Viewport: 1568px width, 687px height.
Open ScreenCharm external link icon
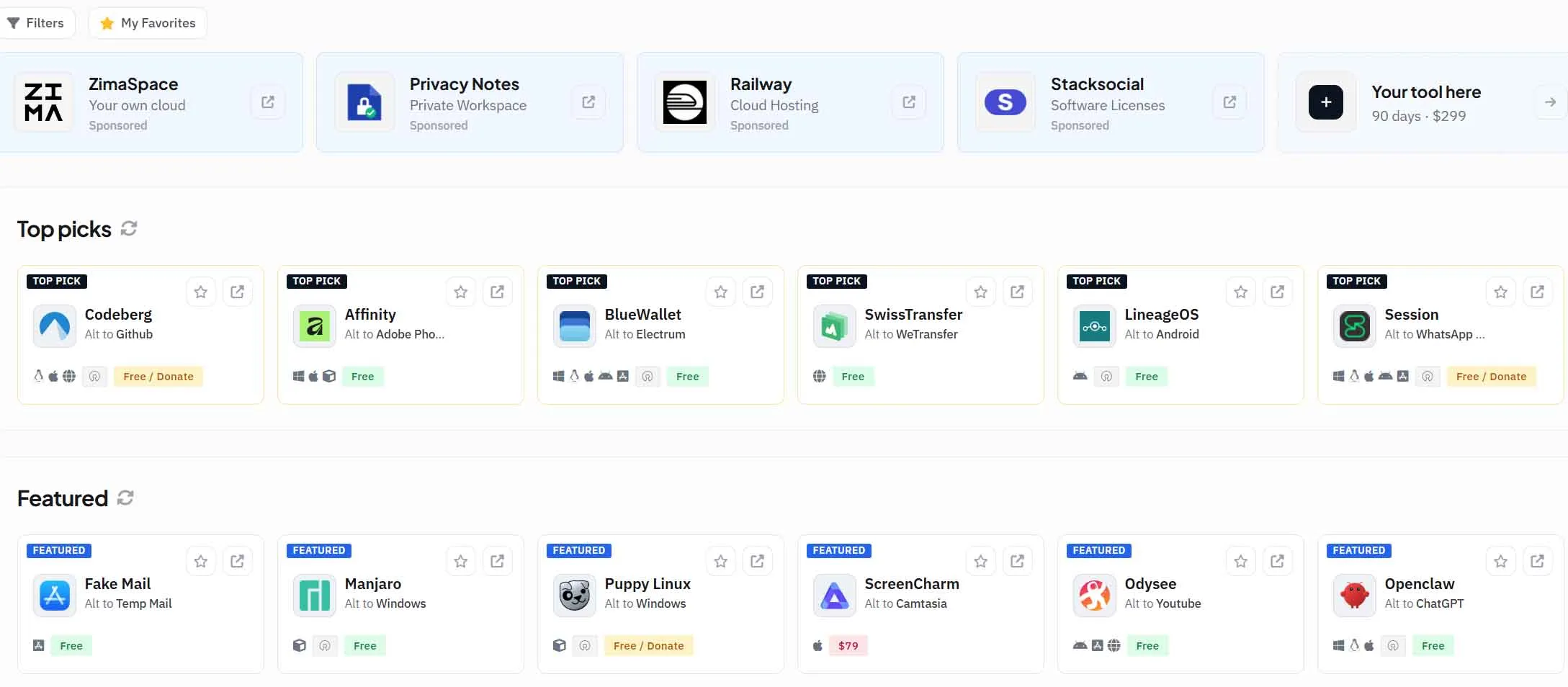click(1017, 561)
